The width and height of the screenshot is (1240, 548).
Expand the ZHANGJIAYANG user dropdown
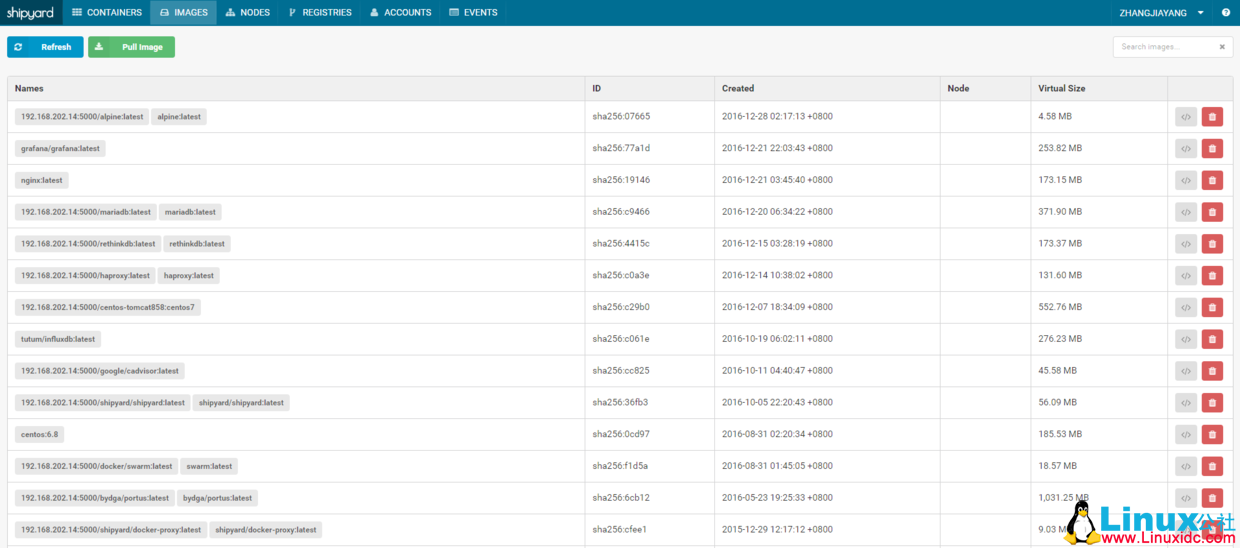1160,13
